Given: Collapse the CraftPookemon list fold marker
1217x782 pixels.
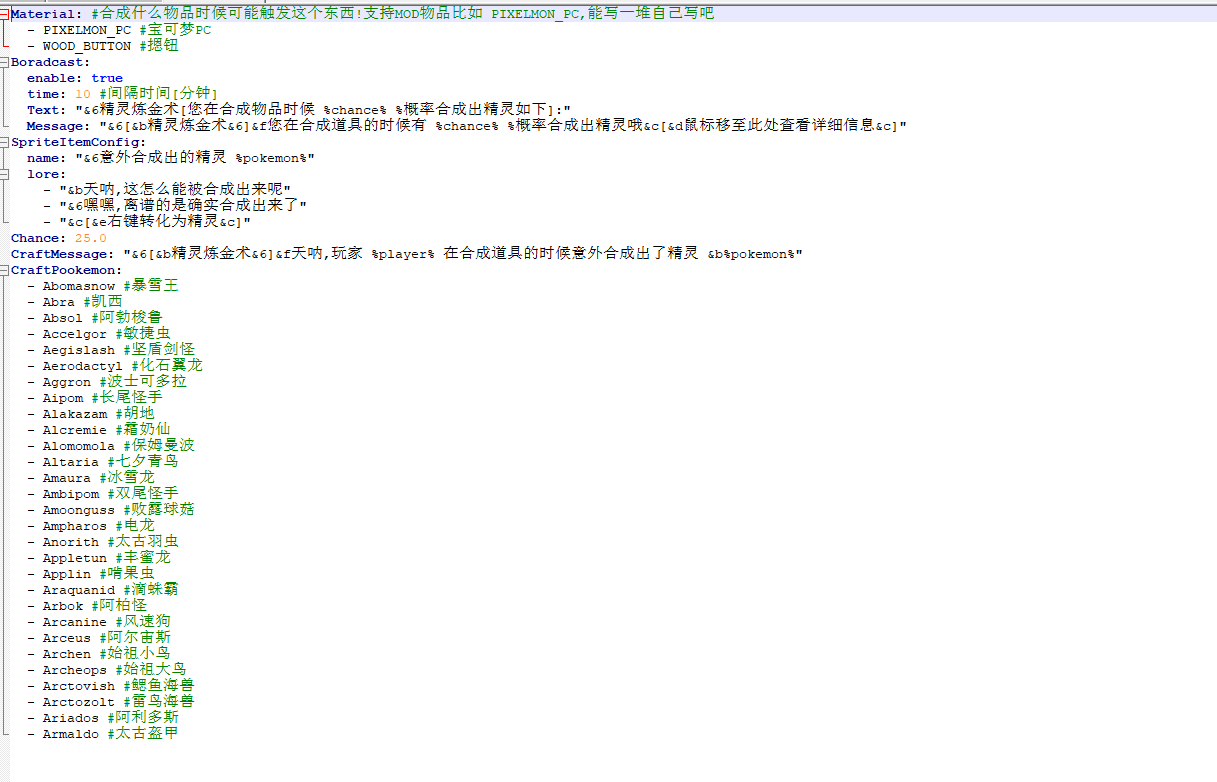Looking at the screenshot, I should (x=5, y=270).
